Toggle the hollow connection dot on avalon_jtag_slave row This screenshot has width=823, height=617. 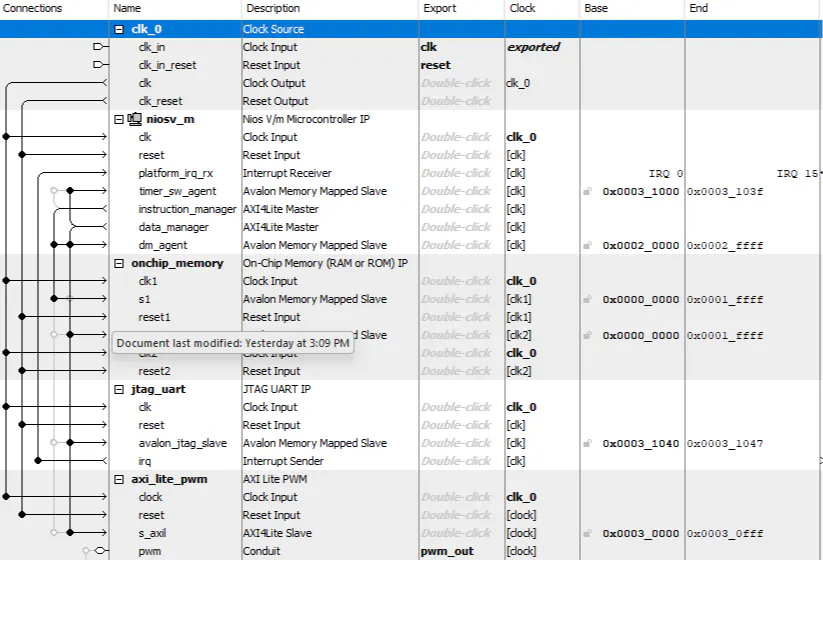pyautogui.click(x=54, y=442)
